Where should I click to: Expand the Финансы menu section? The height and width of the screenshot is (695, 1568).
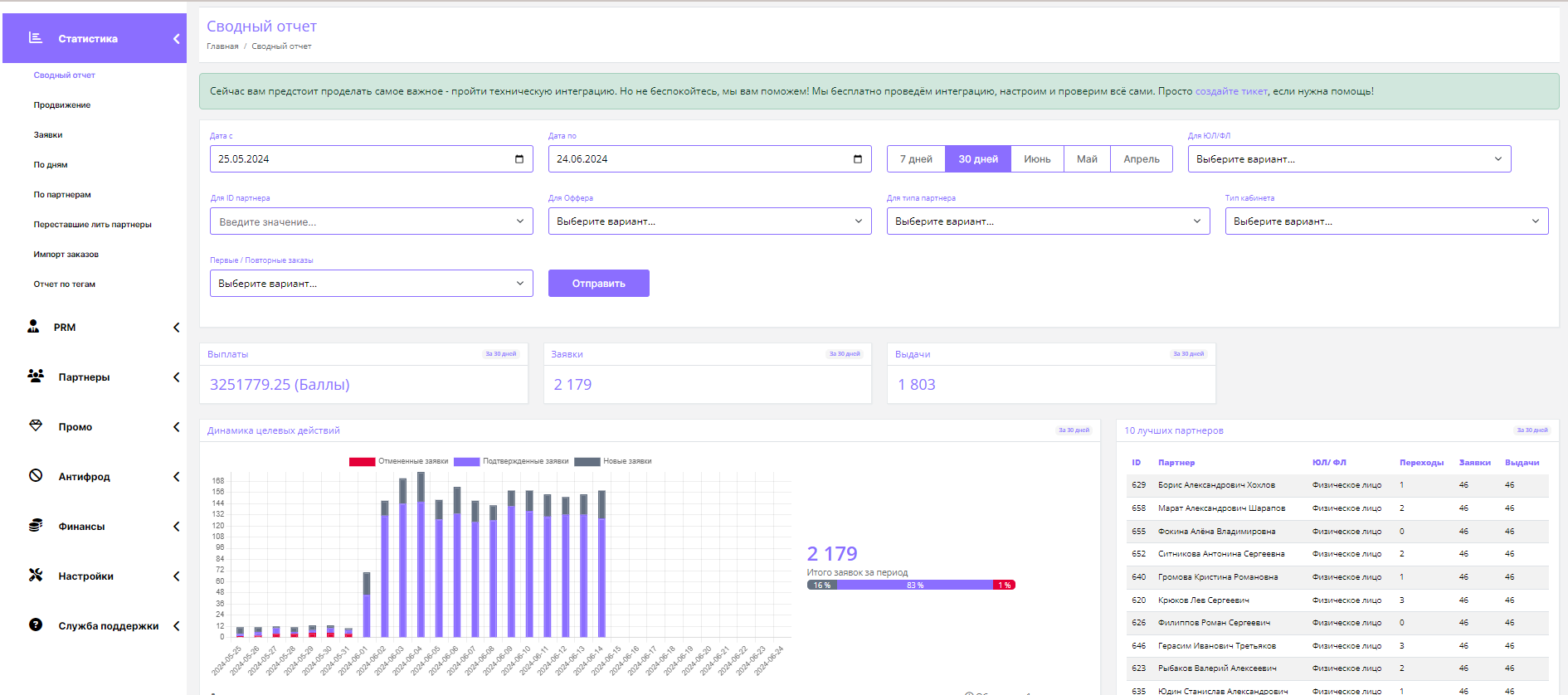tap(176, 527)
